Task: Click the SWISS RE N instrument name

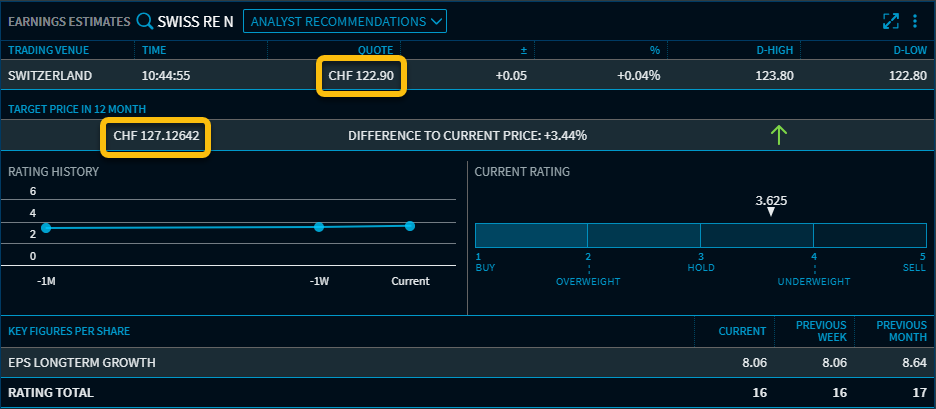Action: pyautogui.click(x=195, y=21)
